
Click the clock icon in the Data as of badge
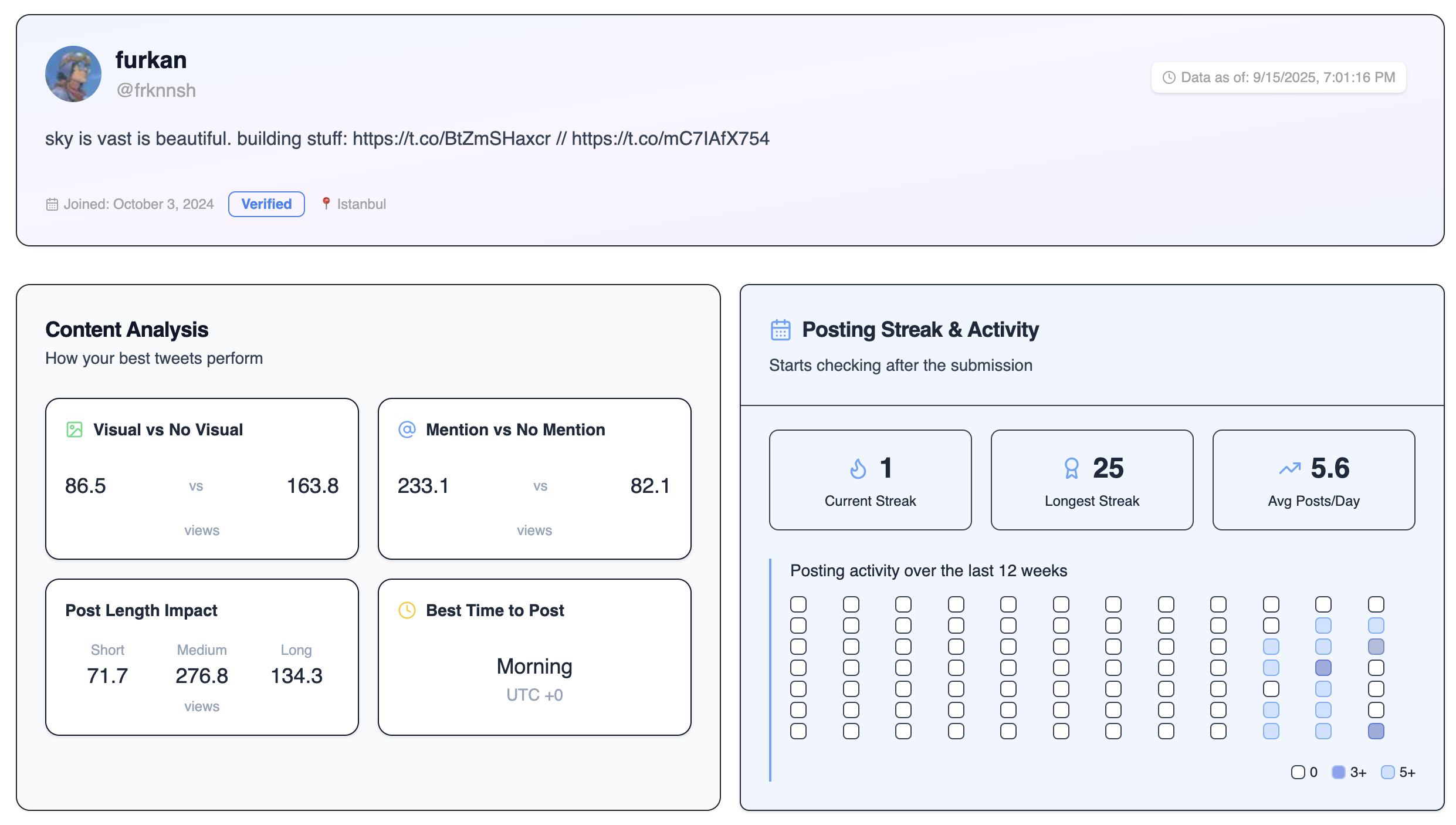1170,77
